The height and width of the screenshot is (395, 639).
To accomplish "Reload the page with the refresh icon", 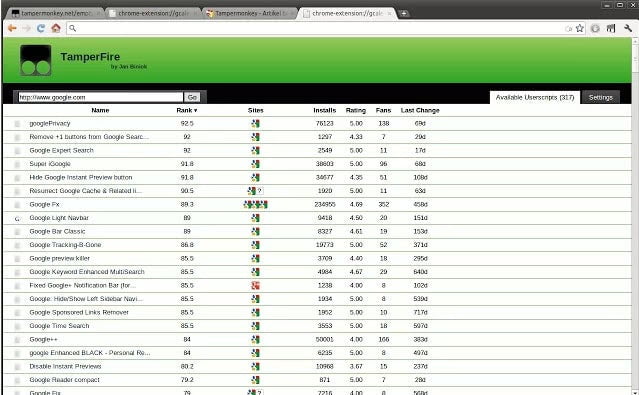I will (41, 28).
